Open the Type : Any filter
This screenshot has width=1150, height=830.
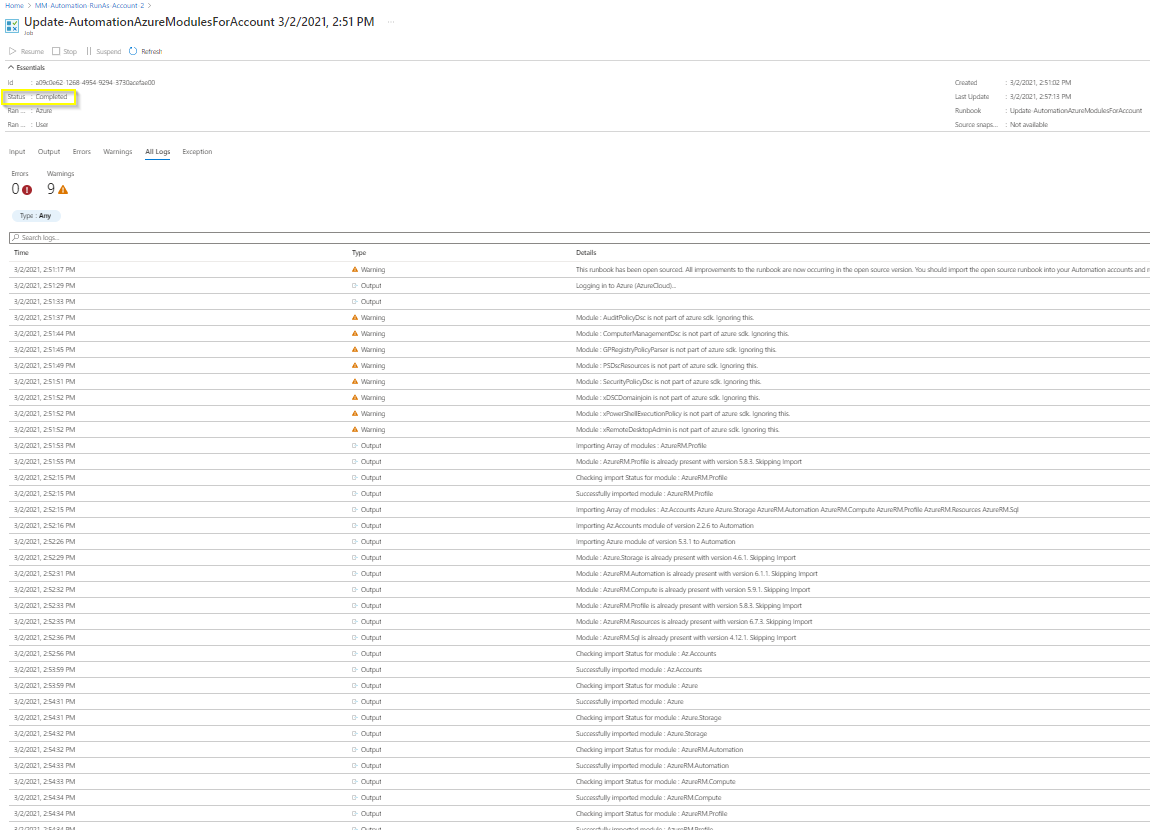coord(36,216)
